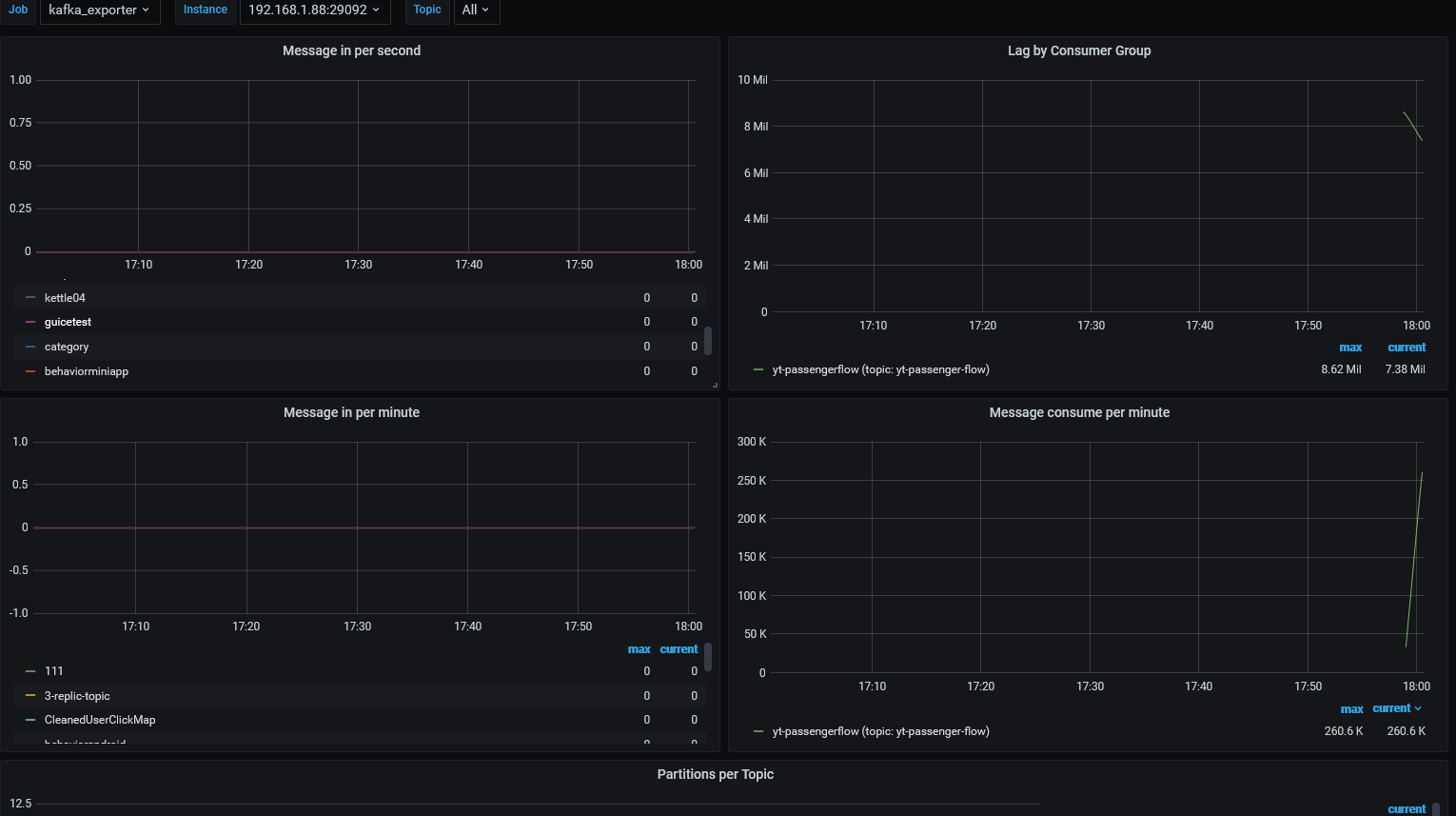Open the Message in per second panel title
Screen dimensions: 1456x816
click(351, 50)
